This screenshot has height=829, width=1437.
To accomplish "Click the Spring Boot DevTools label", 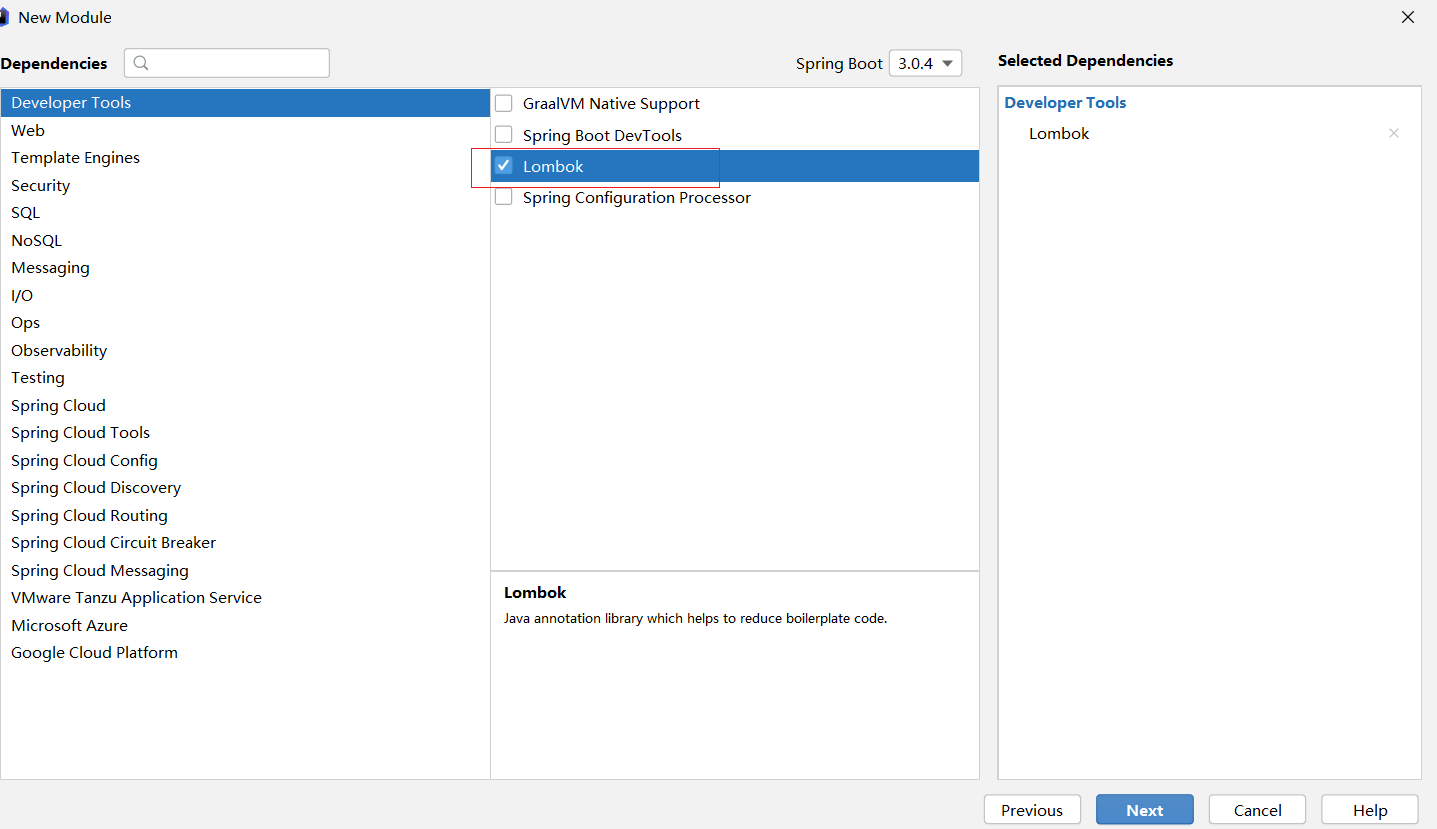I will (602, 135).
